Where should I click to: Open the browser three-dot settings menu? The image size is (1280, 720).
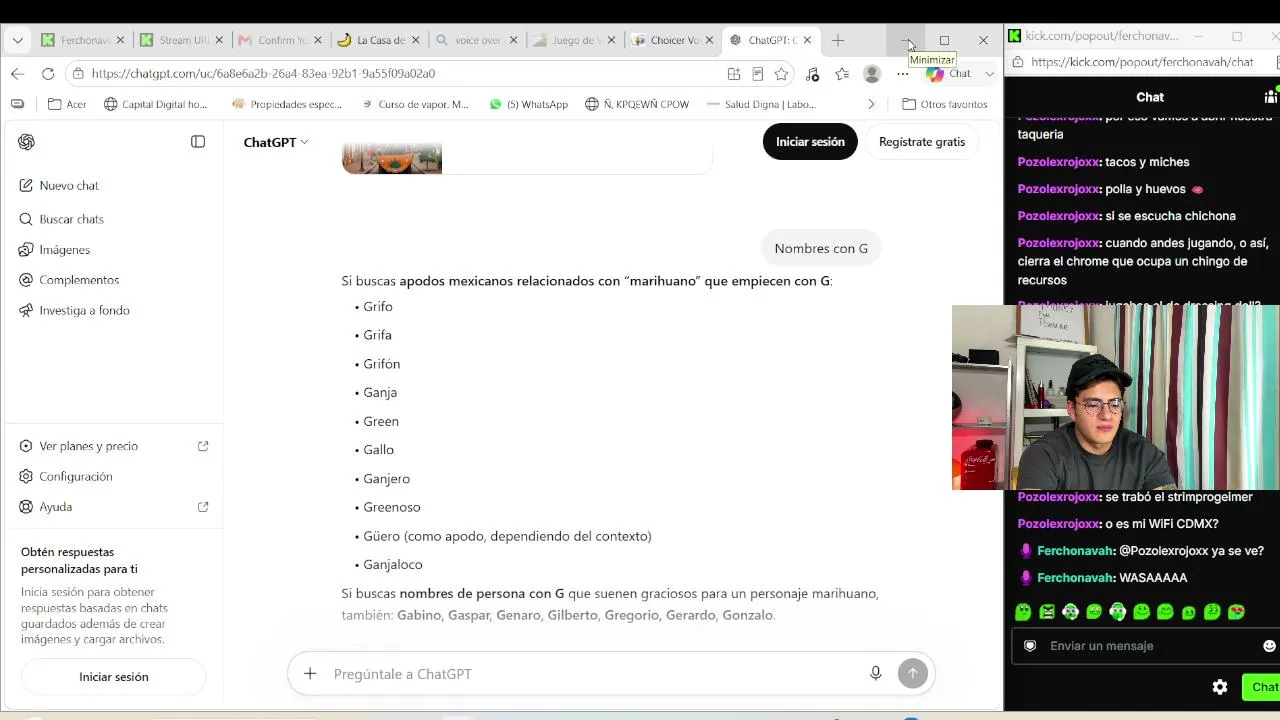(x=902, y=74)
